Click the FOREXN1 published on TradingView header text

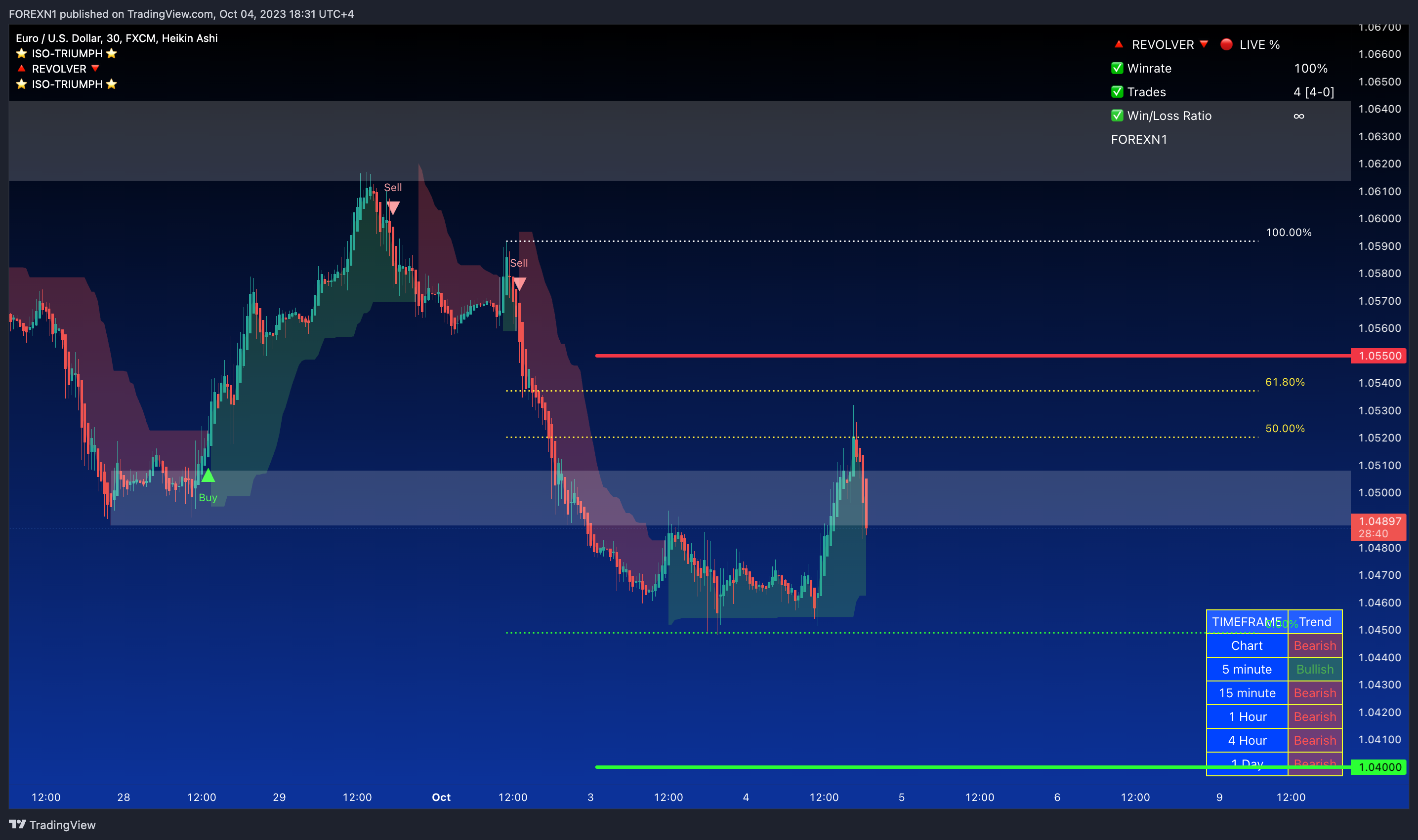click(181, 14)
